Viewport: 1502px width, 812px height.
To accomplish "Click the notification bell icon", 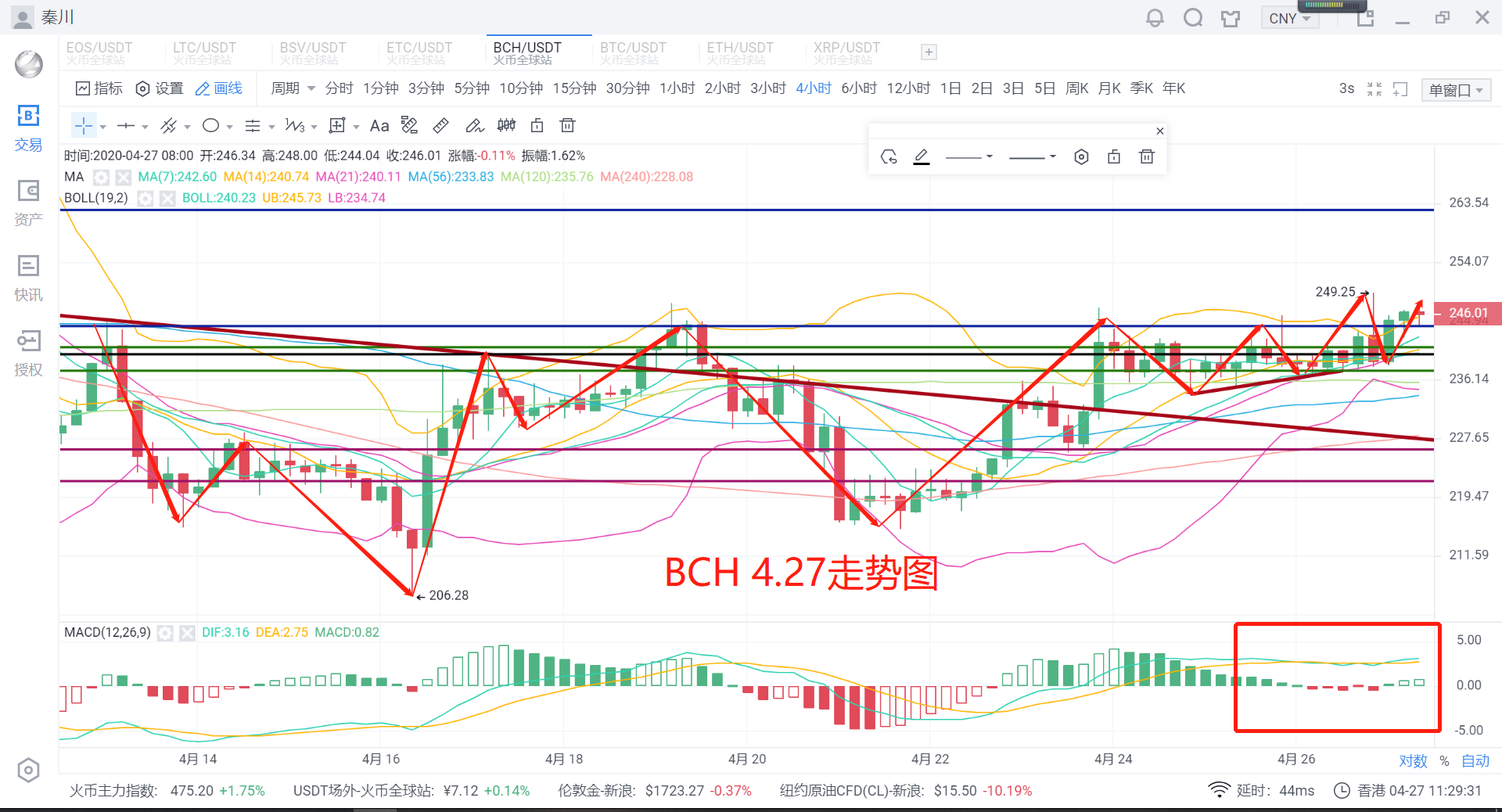I will coord(1155,18).
